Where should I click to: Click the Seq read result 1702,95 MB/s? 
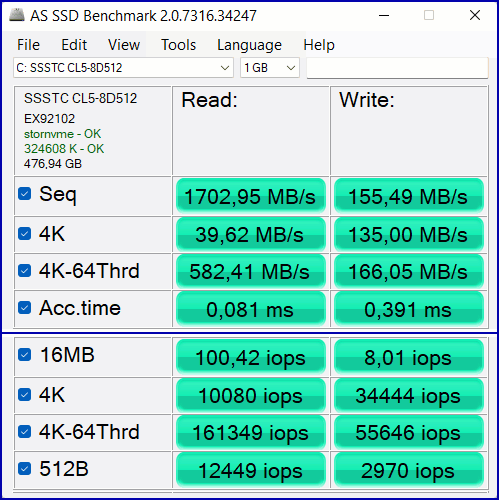[x=251, y=196]
